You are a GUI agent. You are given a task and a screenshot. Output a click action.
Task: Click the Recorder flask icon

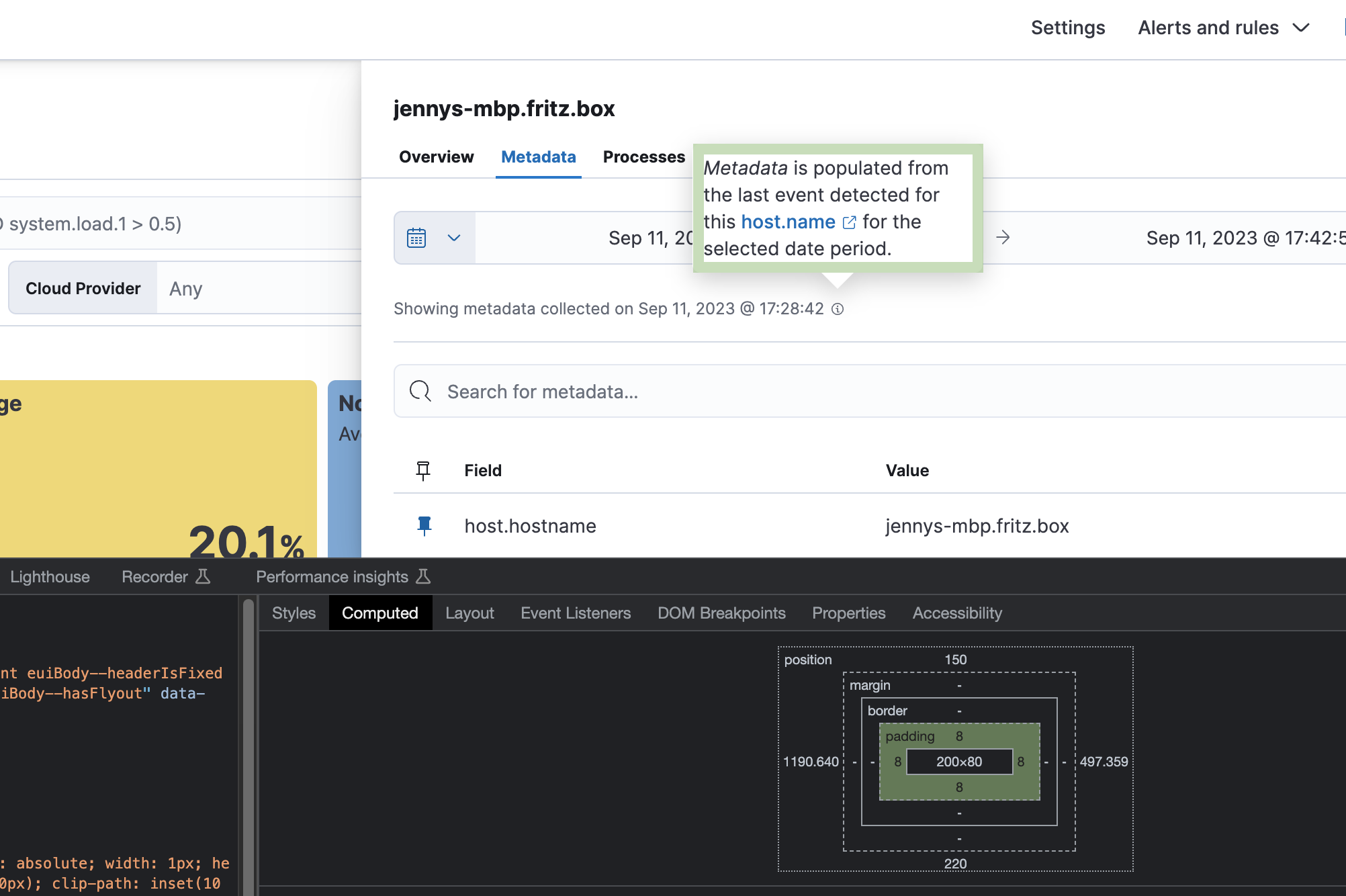click(203, 576)
